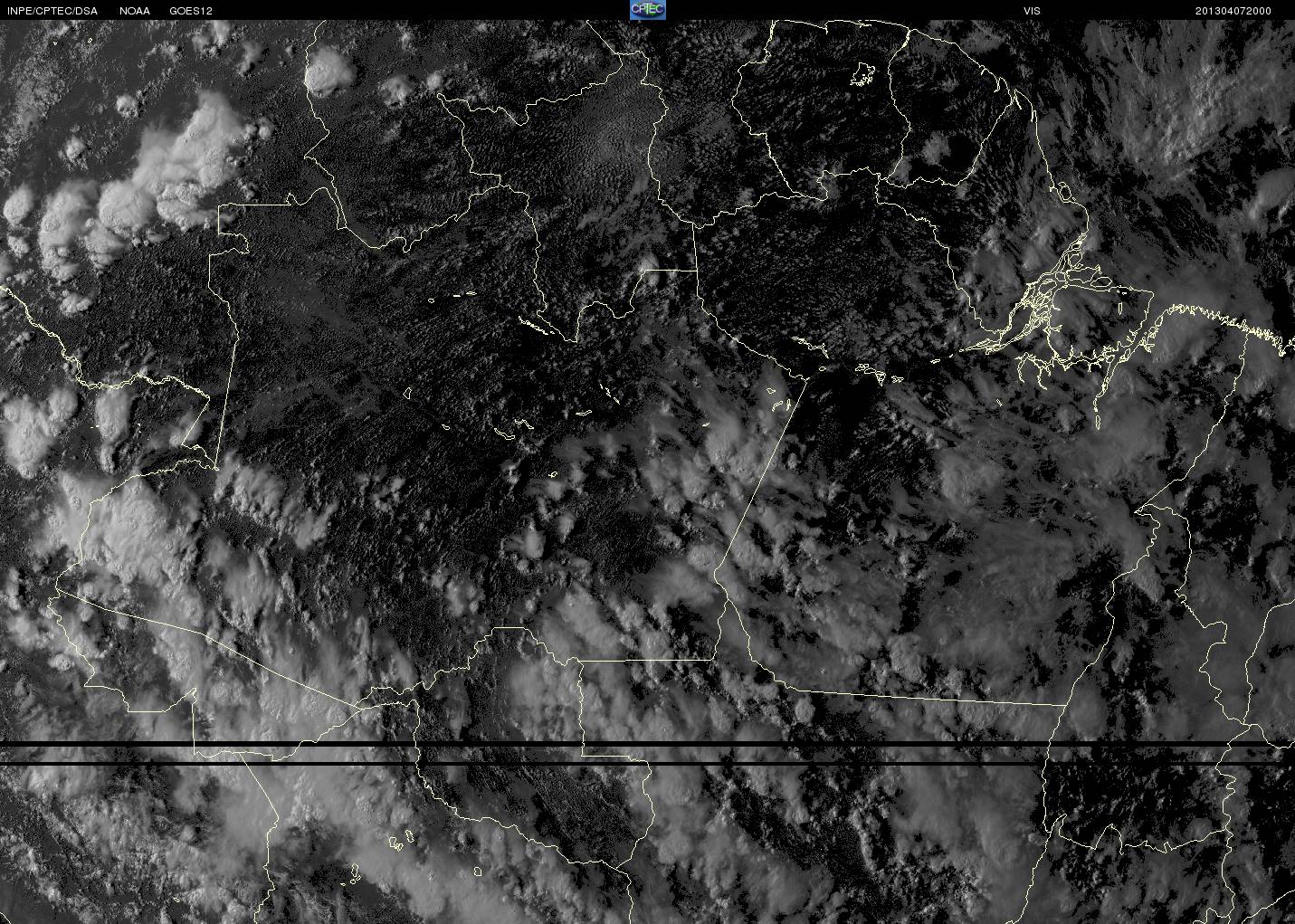1295x924 pixels.
Task: Click the GOES12 satellite label
Action: 191,11
